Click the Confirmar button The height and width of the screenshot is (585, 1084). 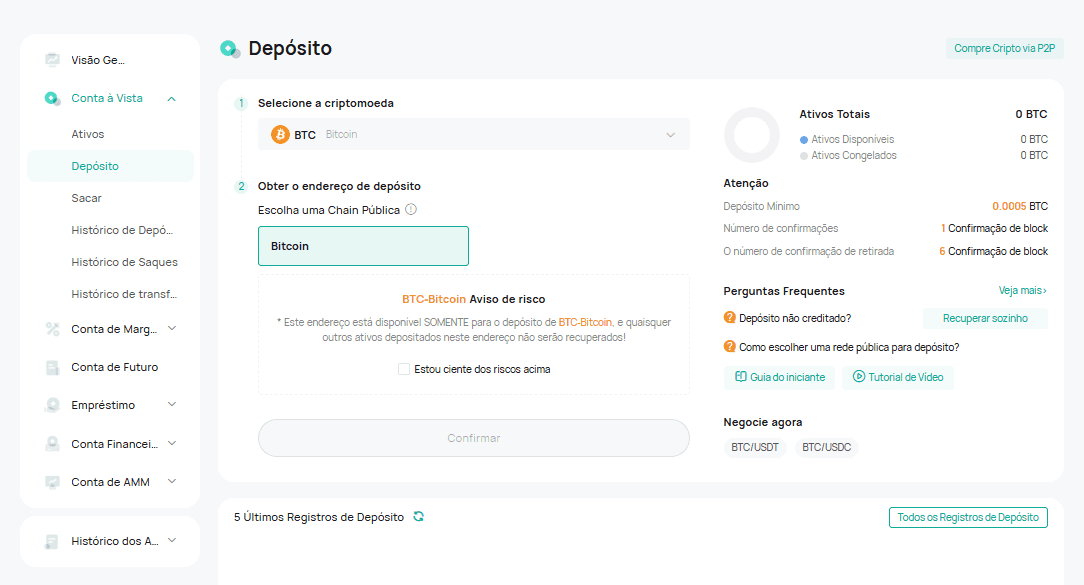tap(474, 438)
